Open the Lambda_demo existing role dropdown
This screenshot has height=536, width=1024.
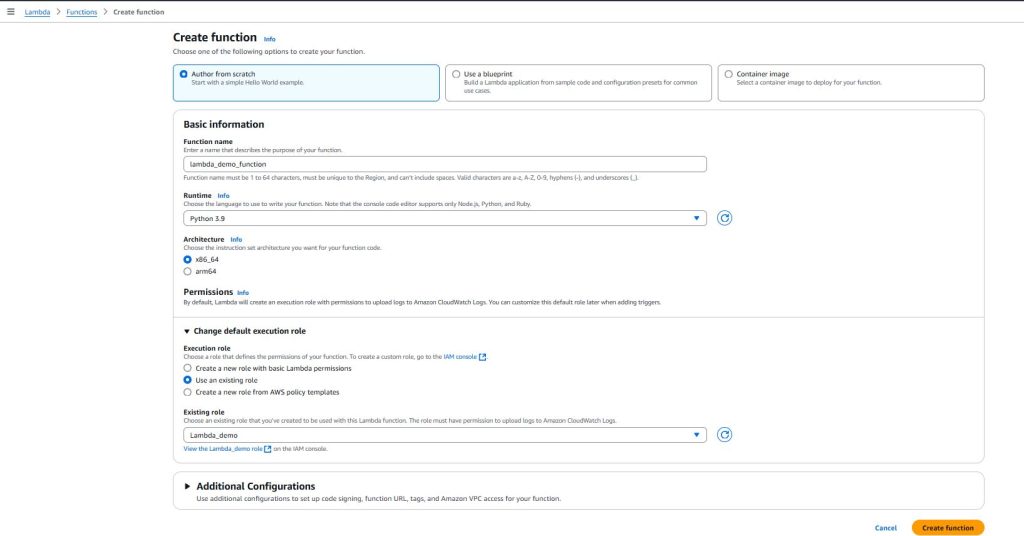pyautogui.click(x=445, y=435)
